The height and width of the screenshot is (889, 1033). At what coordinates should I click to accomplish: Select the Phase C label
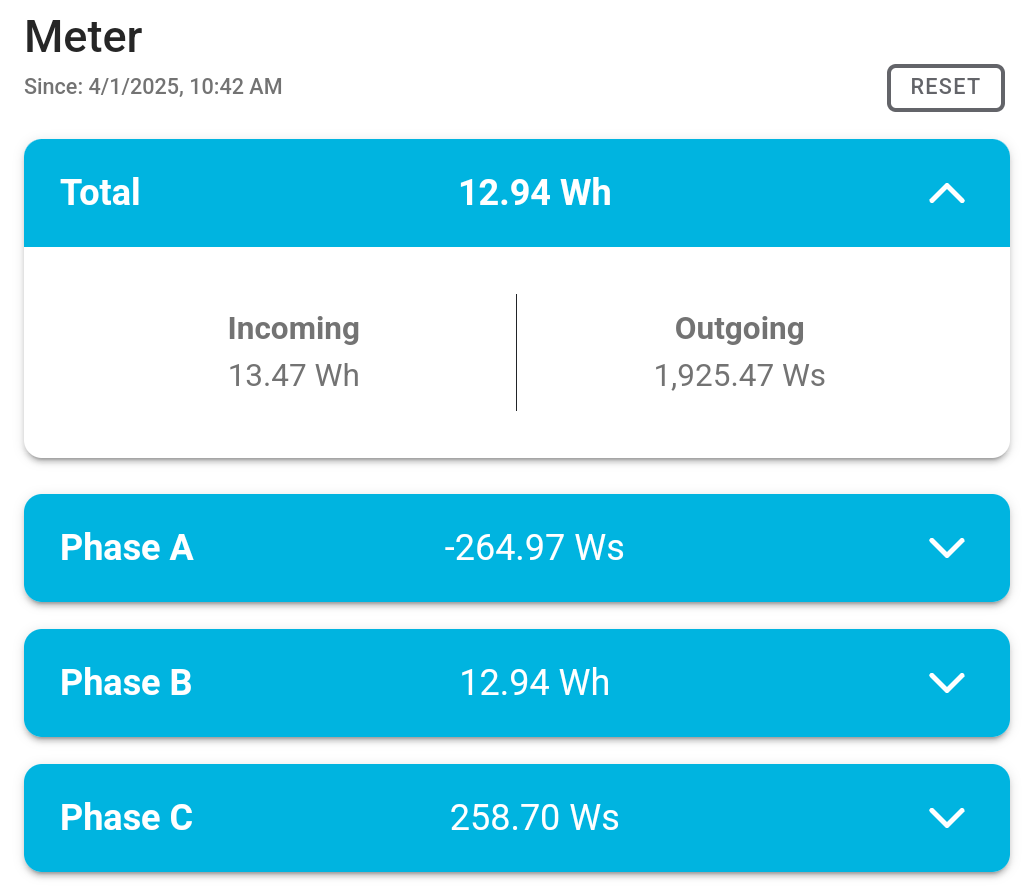tap(126, 818)
